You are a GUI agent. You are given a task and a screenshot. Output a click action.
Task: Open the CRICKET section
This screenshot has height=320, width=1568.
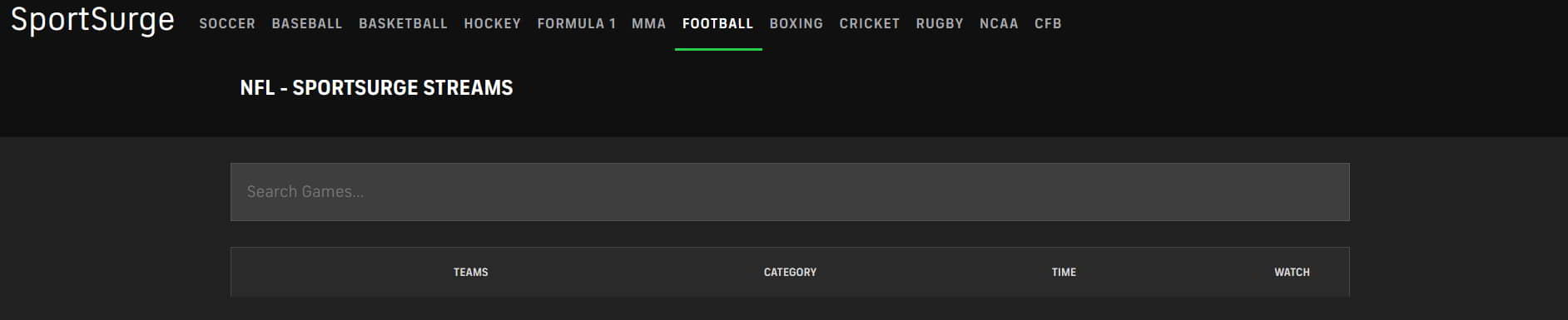(x=869, y=24)
